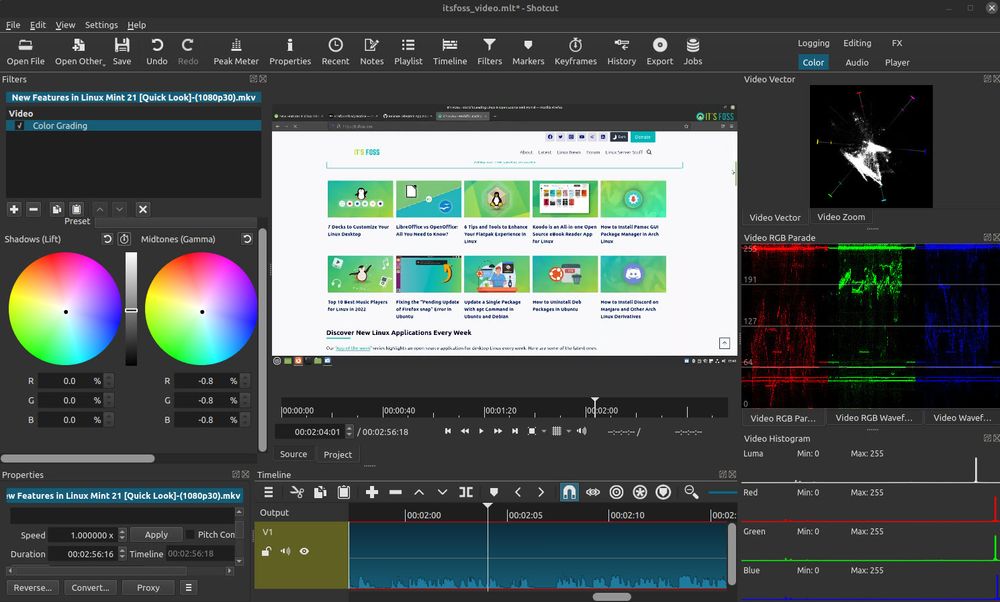Viewport: 1000px width, 602px height.
Task: Mute the V1 track audio
Action: pyautogui.click(x=285, y=551)
